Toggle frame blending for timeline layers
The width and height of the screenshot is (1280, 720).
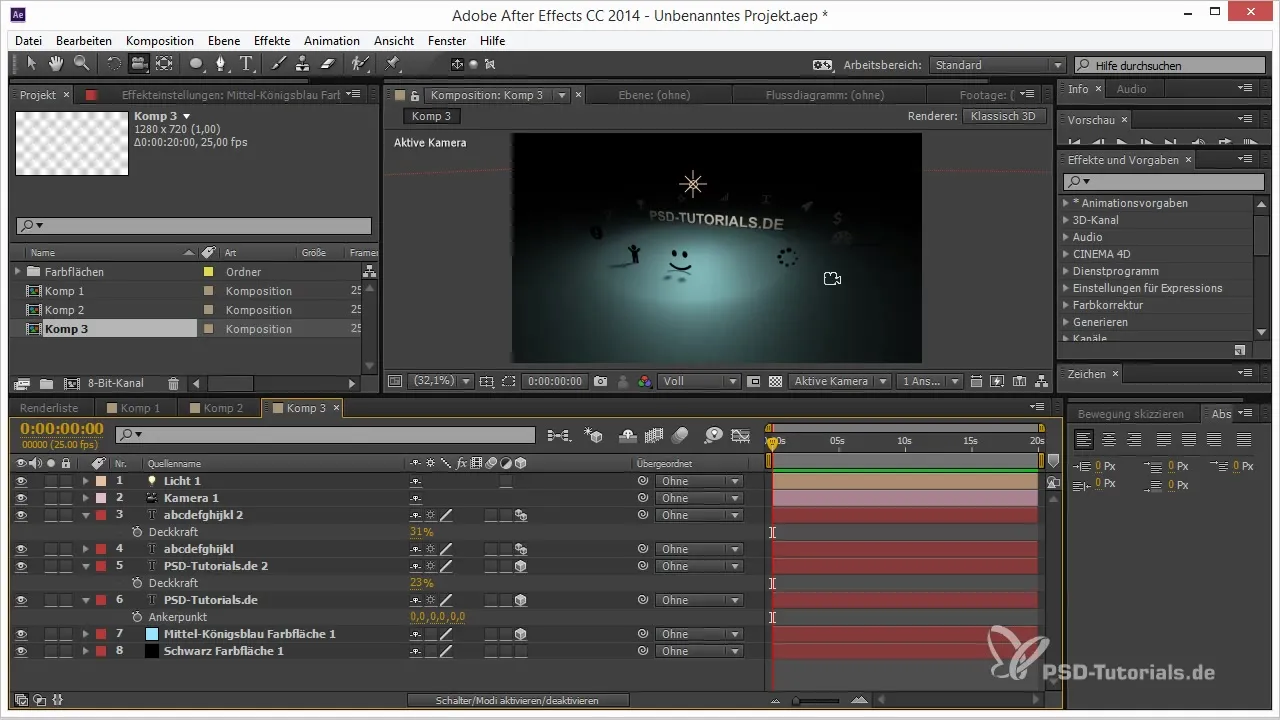coord(655,435)
